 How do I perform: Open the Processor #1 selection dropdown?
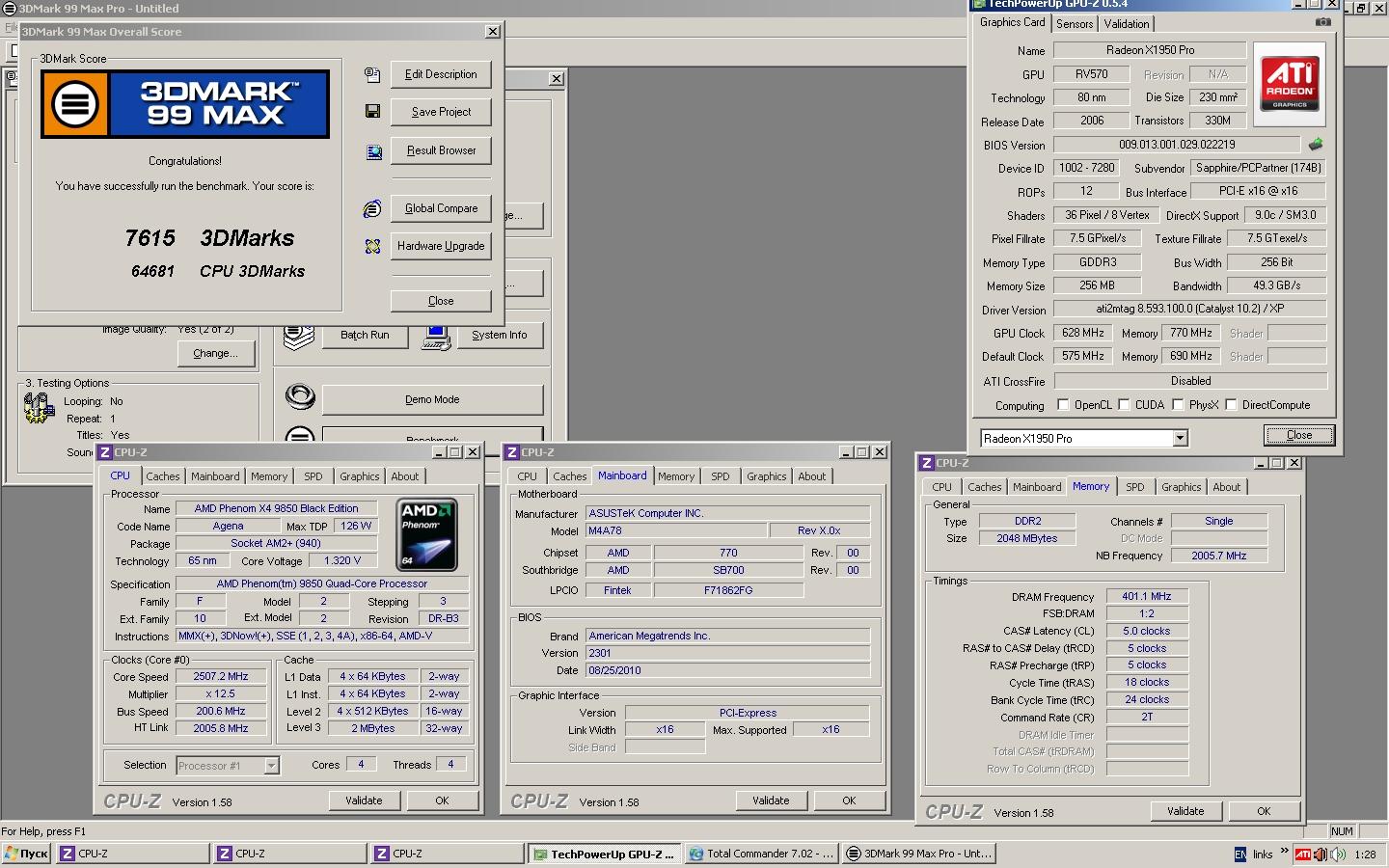click(x=271, y=766)
